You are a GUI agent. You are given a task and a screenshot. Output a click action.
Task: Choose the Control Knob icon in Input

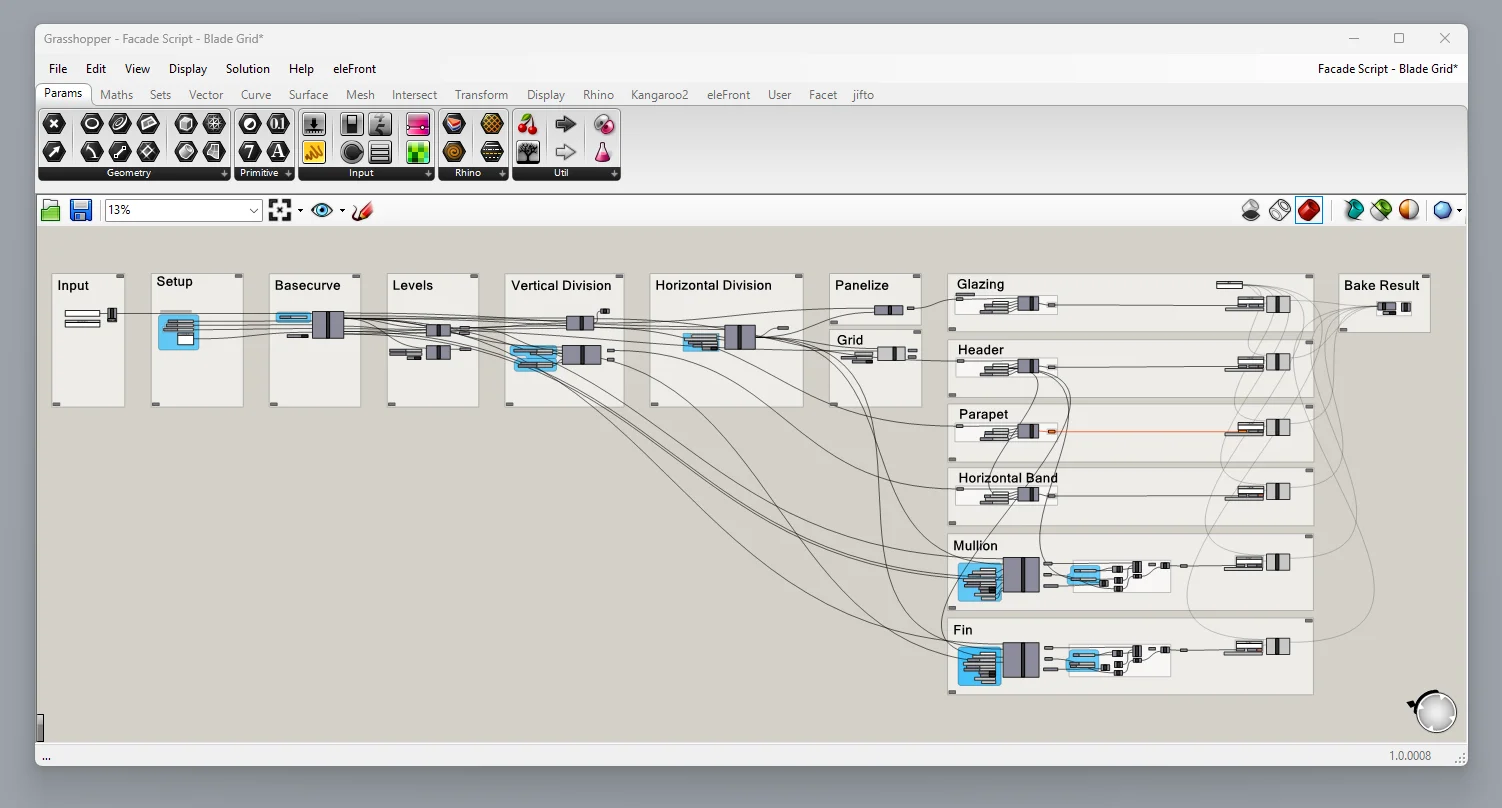(x=352, y=152)
